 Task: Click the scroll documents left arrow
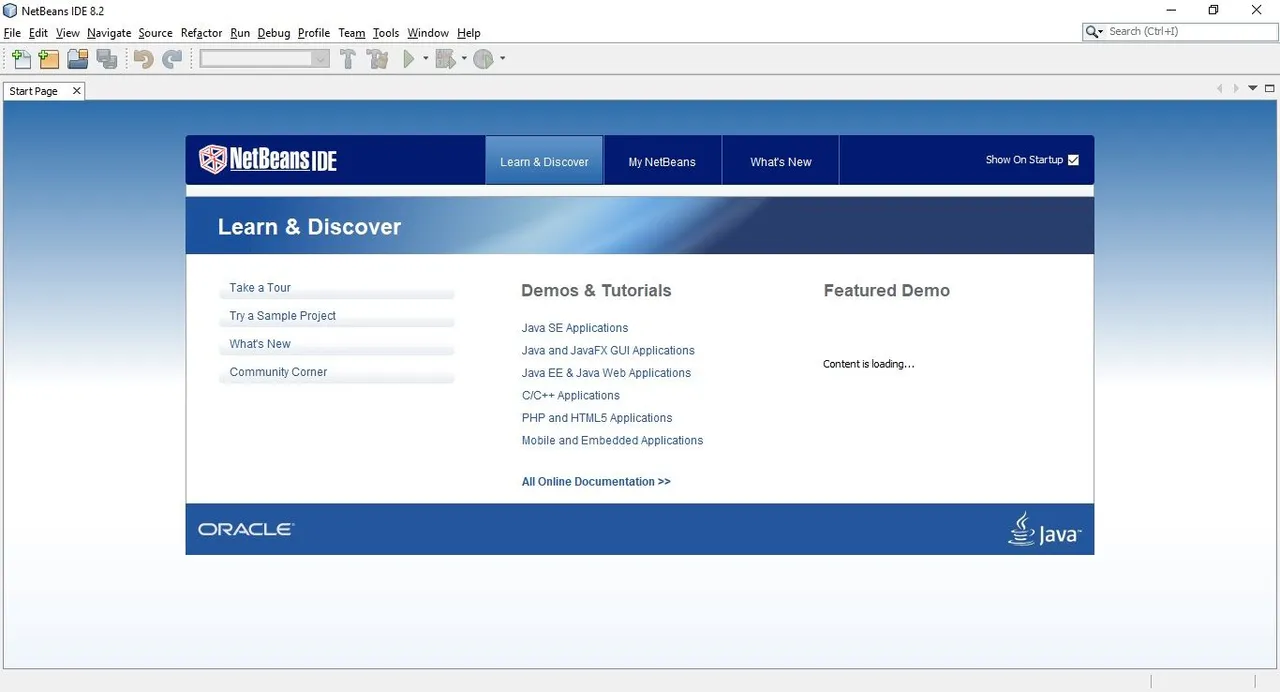[1219, 89]
